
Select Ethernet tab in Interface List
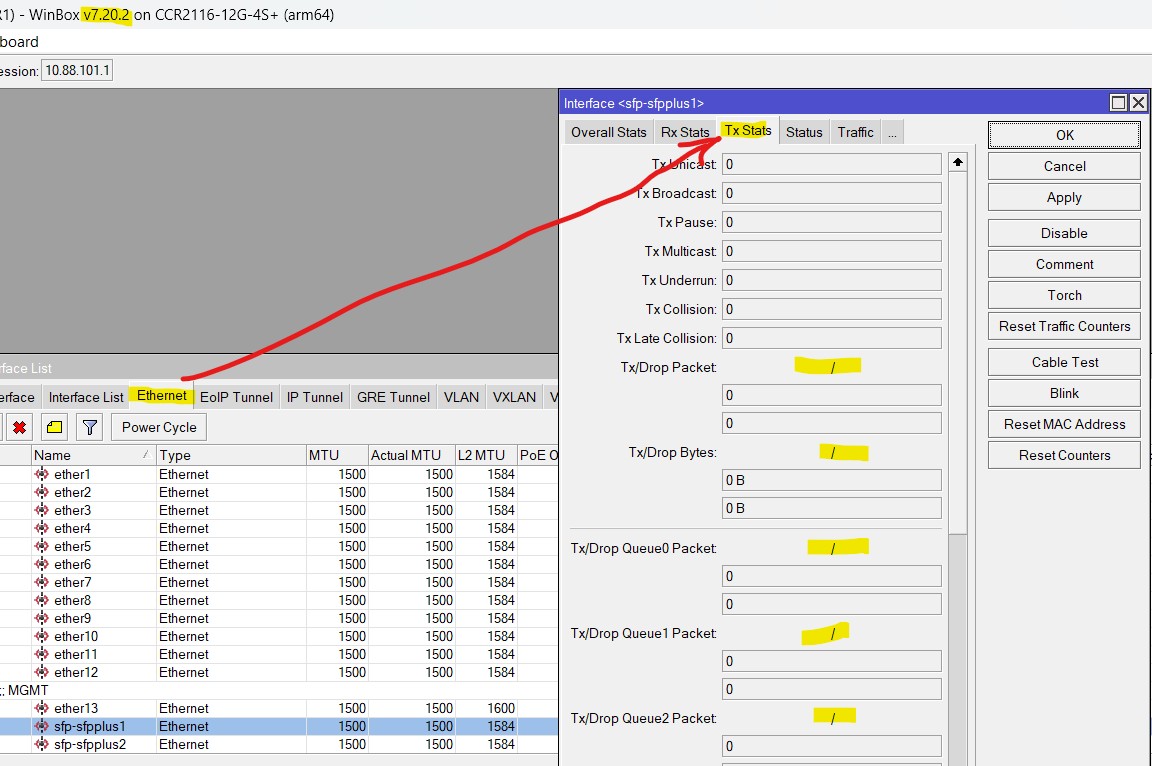[x=162, y=396]
